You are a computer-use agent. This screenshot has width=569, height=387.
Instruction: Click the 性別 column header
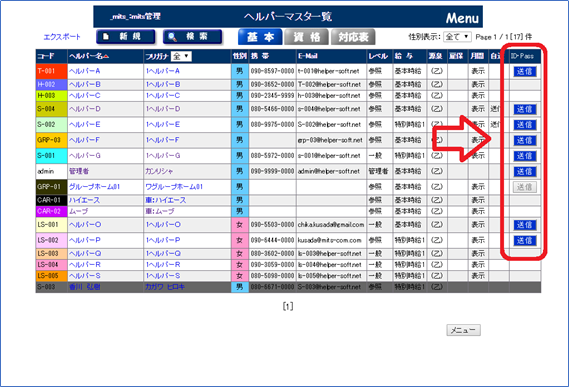240,56
